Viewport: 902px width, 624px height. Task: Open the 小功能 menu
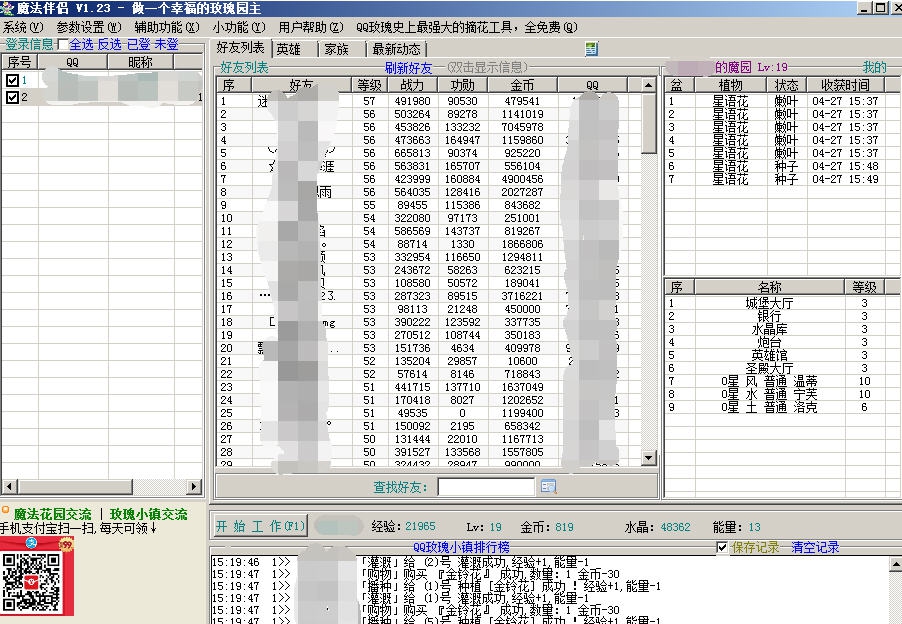(x=235, y=28)
